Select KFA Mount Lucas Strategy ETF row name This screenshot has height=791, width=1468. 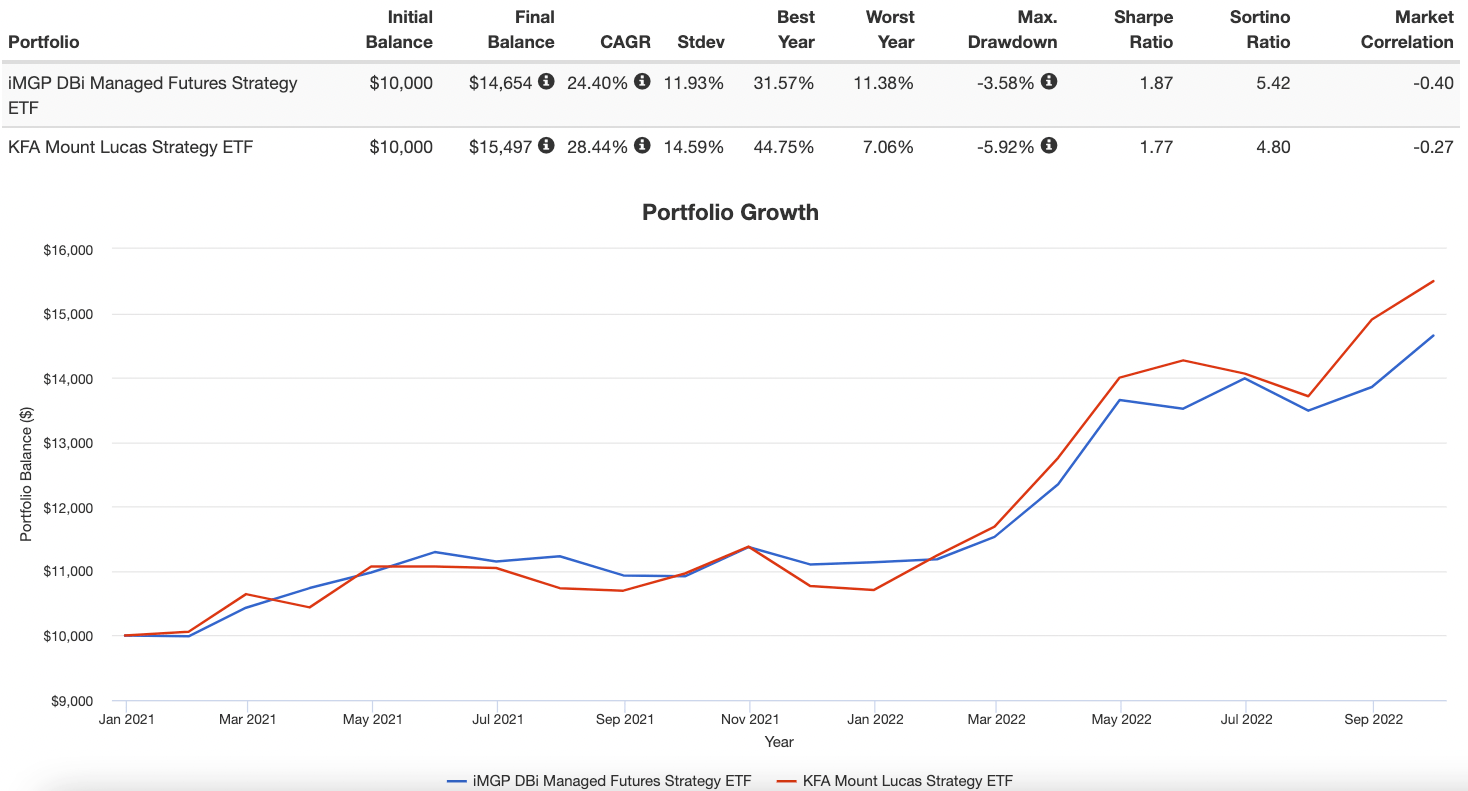130,147
